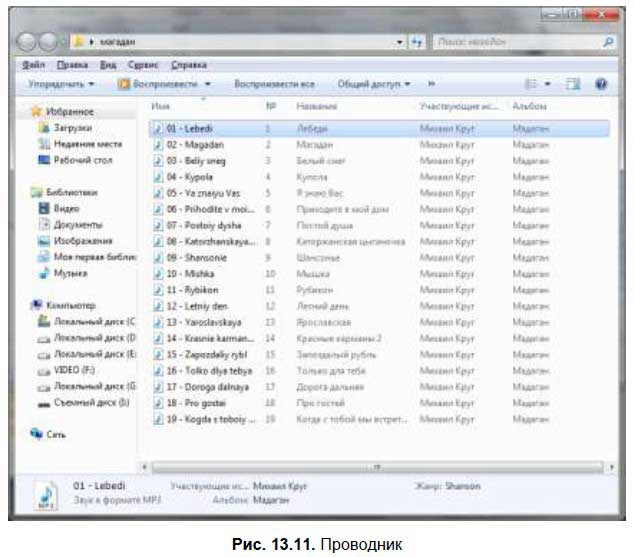Screen dimensions: 634x557
Task: Click the Компьютер icon in sidebar
Action: (x=36, y=305)
